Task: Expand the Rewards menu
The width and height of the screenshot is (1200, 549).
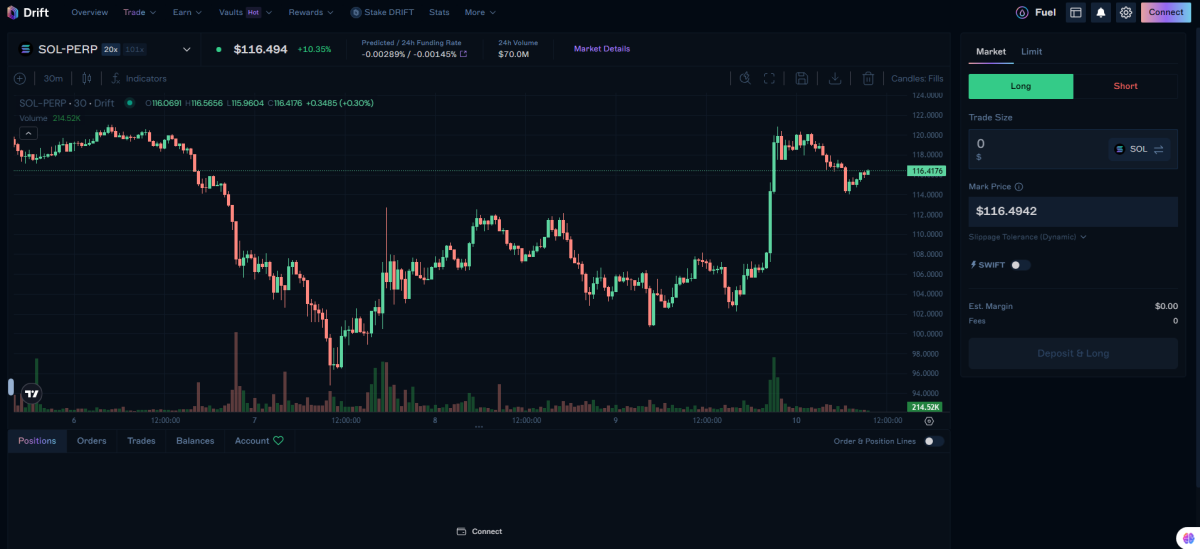Action: click(x=311, y=12)
